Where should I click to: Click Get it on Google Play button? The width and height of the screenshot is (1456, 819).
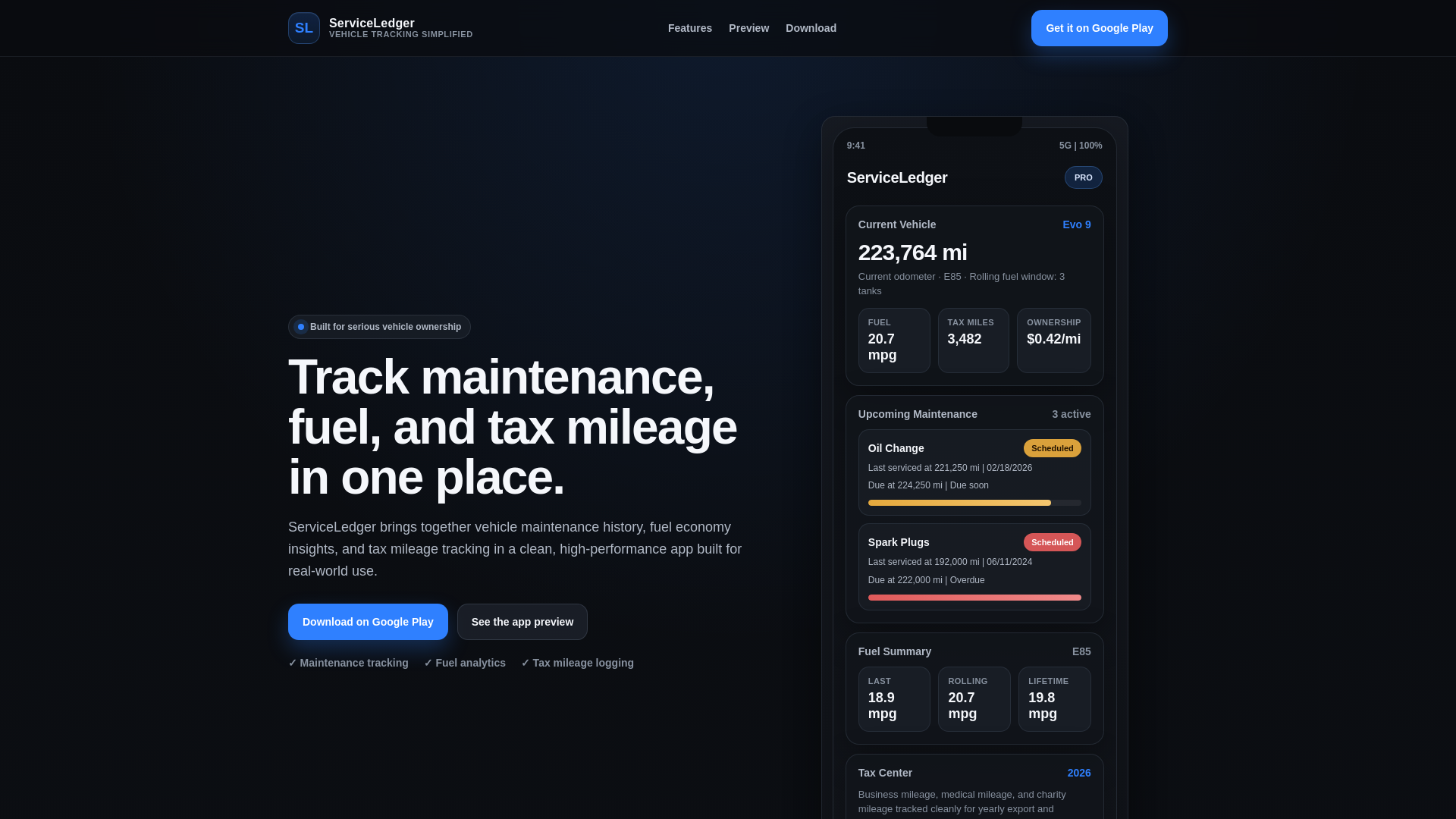1100,28
